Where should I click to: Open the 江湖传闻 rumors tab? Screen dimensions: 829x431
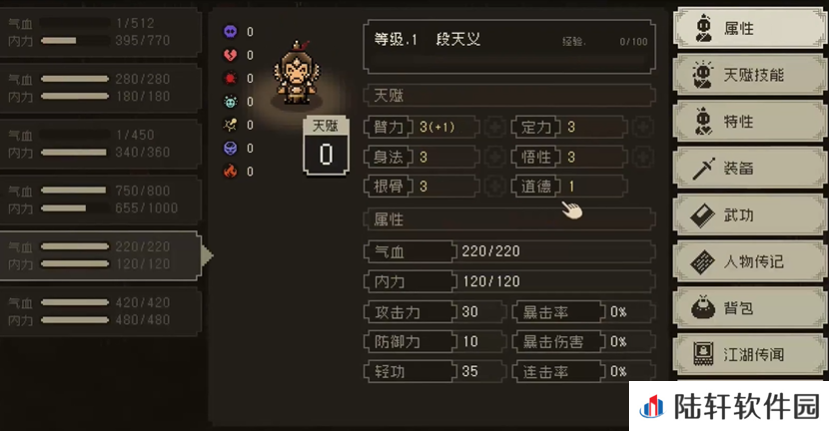(750, 354)
